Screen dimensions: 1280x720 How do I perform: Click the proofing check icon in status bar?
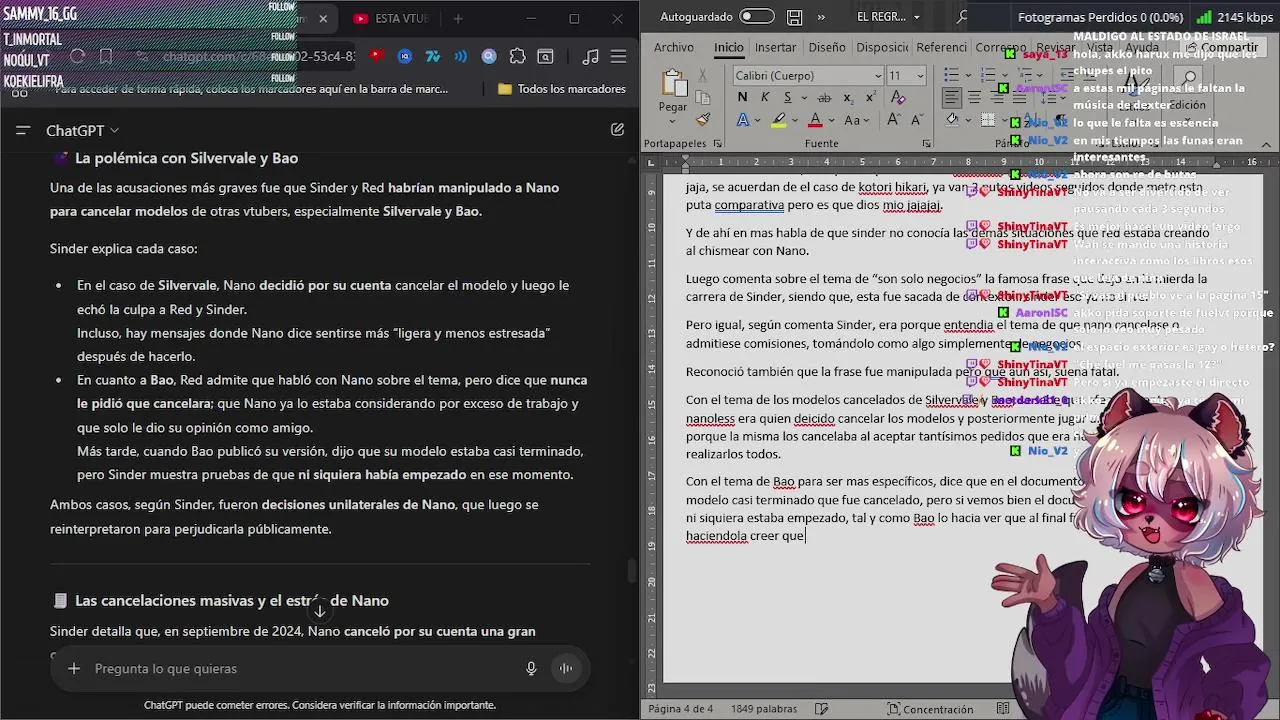pos(821,709)
